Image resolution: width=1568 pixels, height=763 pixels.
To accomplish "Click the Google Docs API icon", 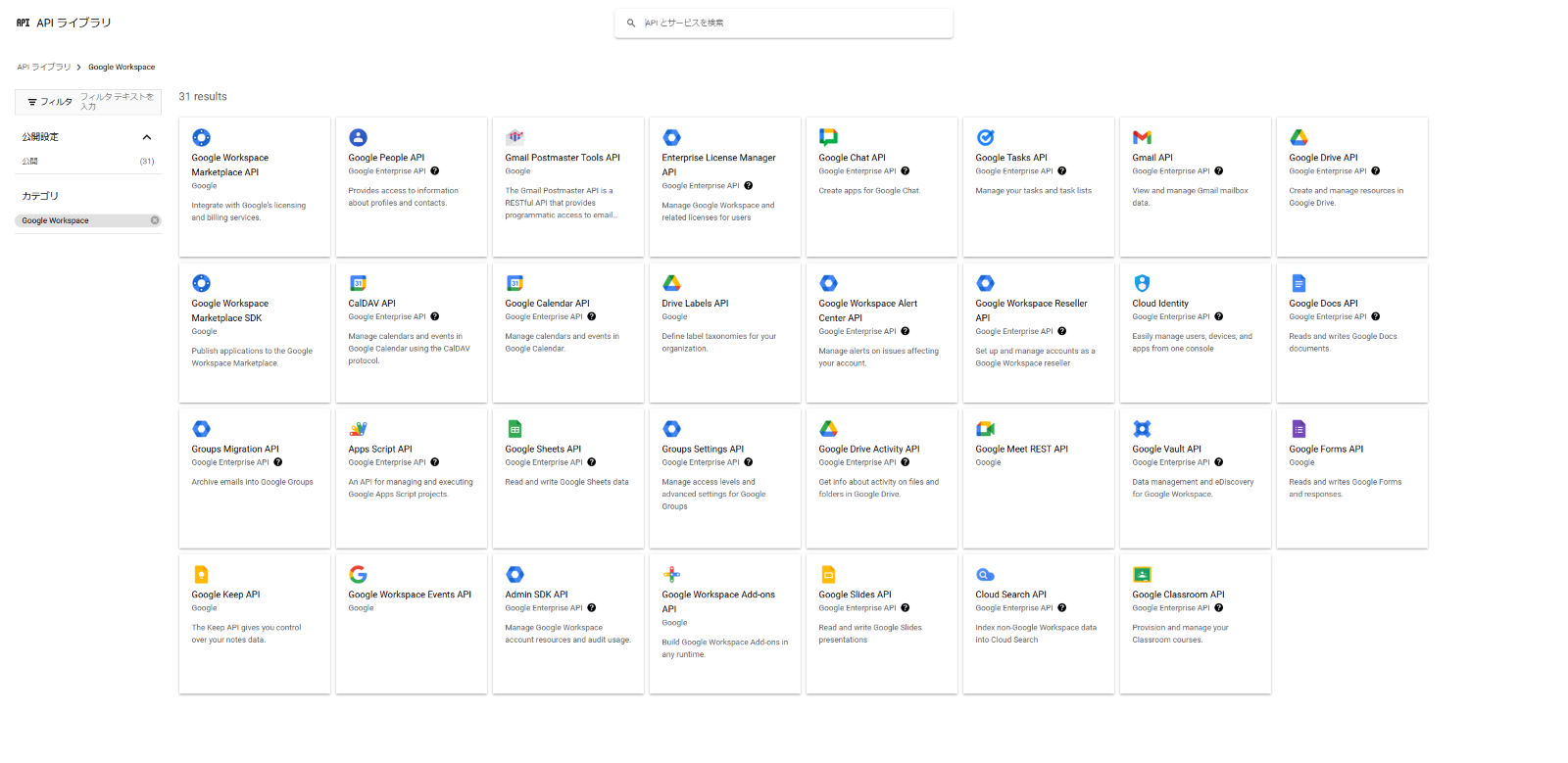I will (x=1298, y=283).
